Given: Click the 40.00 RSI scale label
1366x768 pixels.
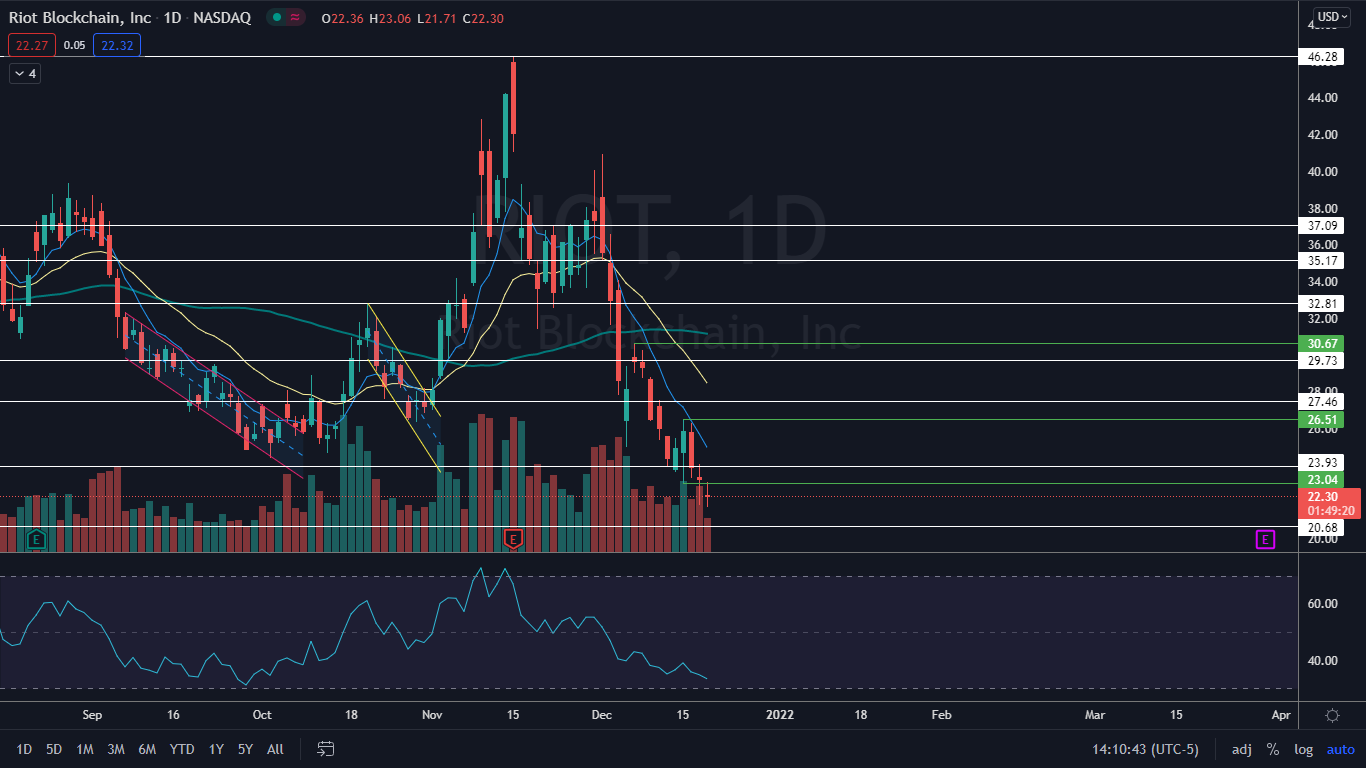Looking at the screenshot, I should 1322,660.
